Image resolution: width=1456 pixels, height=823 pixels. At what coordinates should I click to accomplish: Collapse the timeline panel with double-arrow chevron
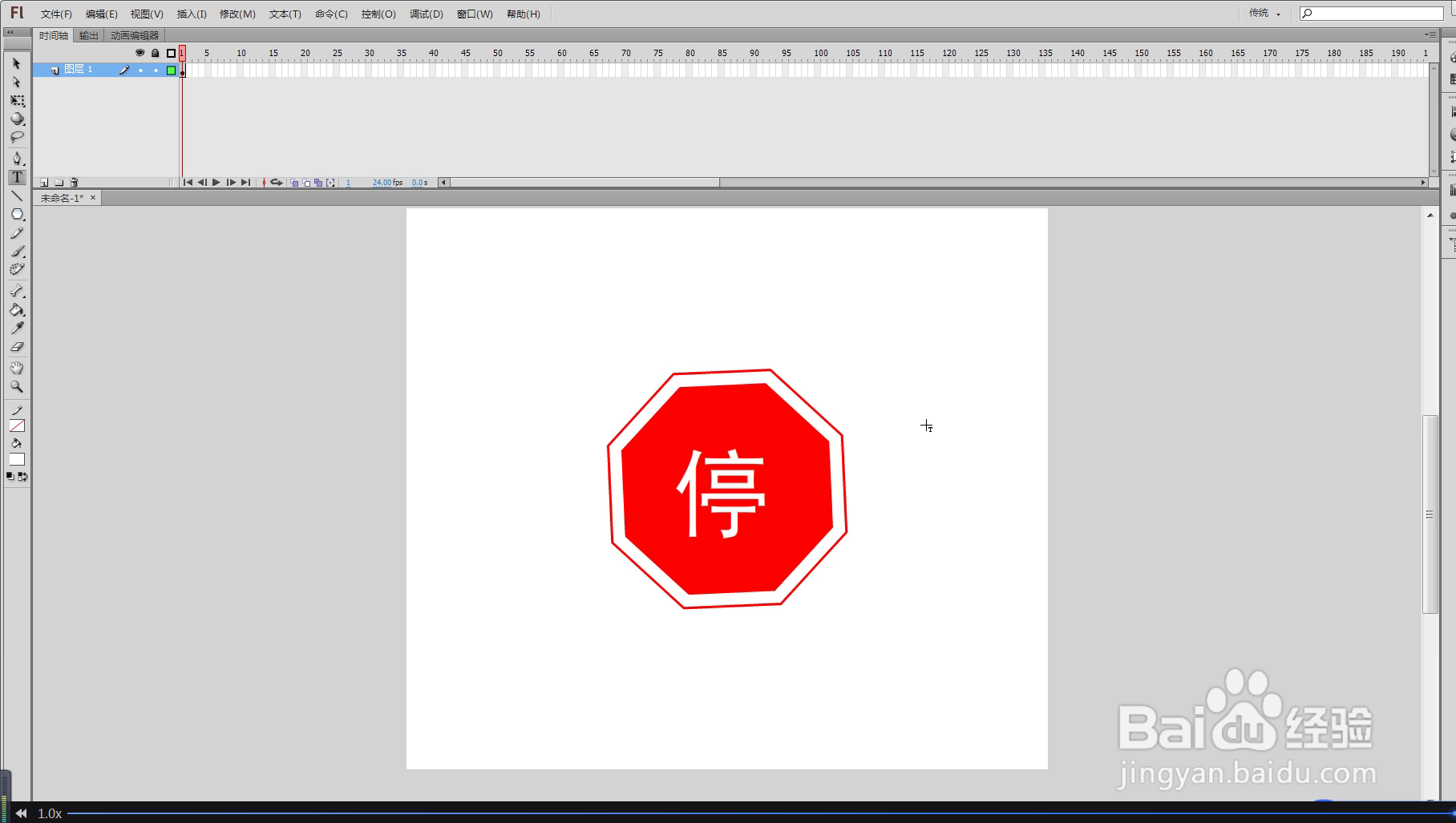(11, 33)
